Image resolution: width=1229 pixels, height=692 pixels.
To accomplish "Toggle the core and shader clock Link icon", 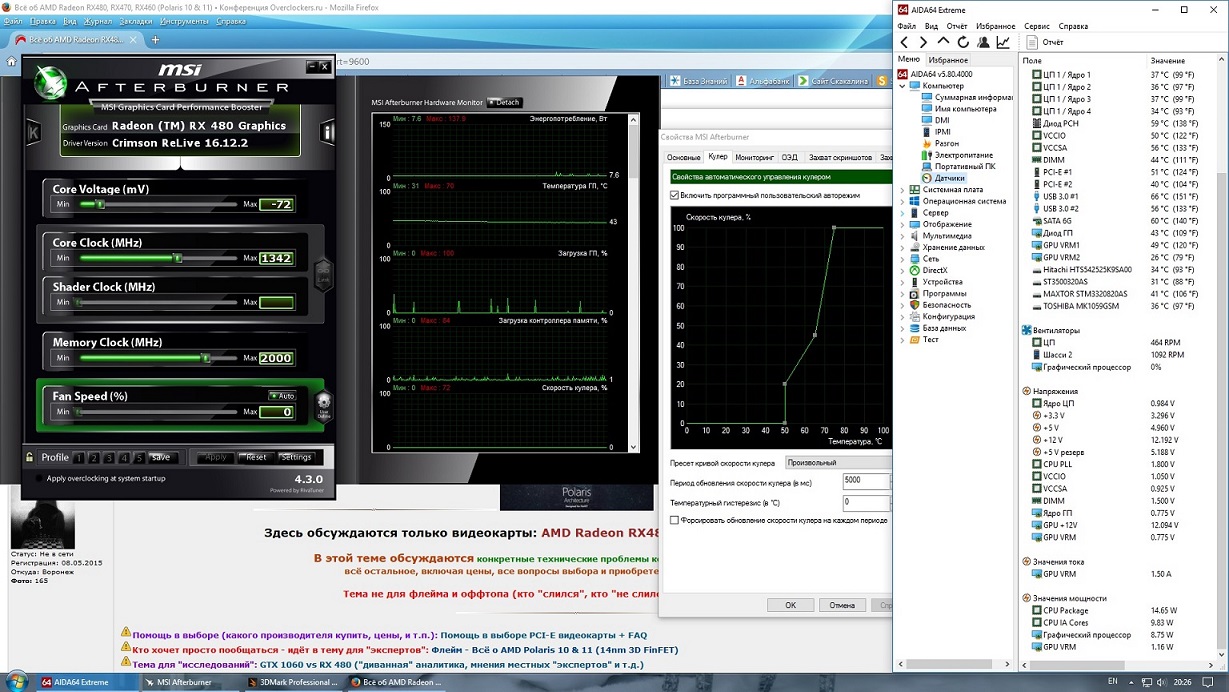I will click(x=322, y=274).
